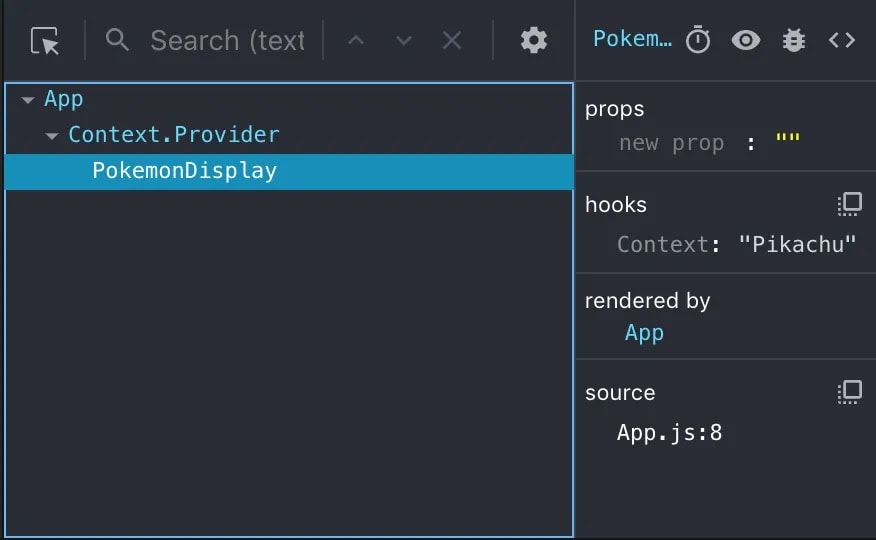This screenshot has width=876, height=540.
Task: Select App in the component tree
Action: point(64,99)
